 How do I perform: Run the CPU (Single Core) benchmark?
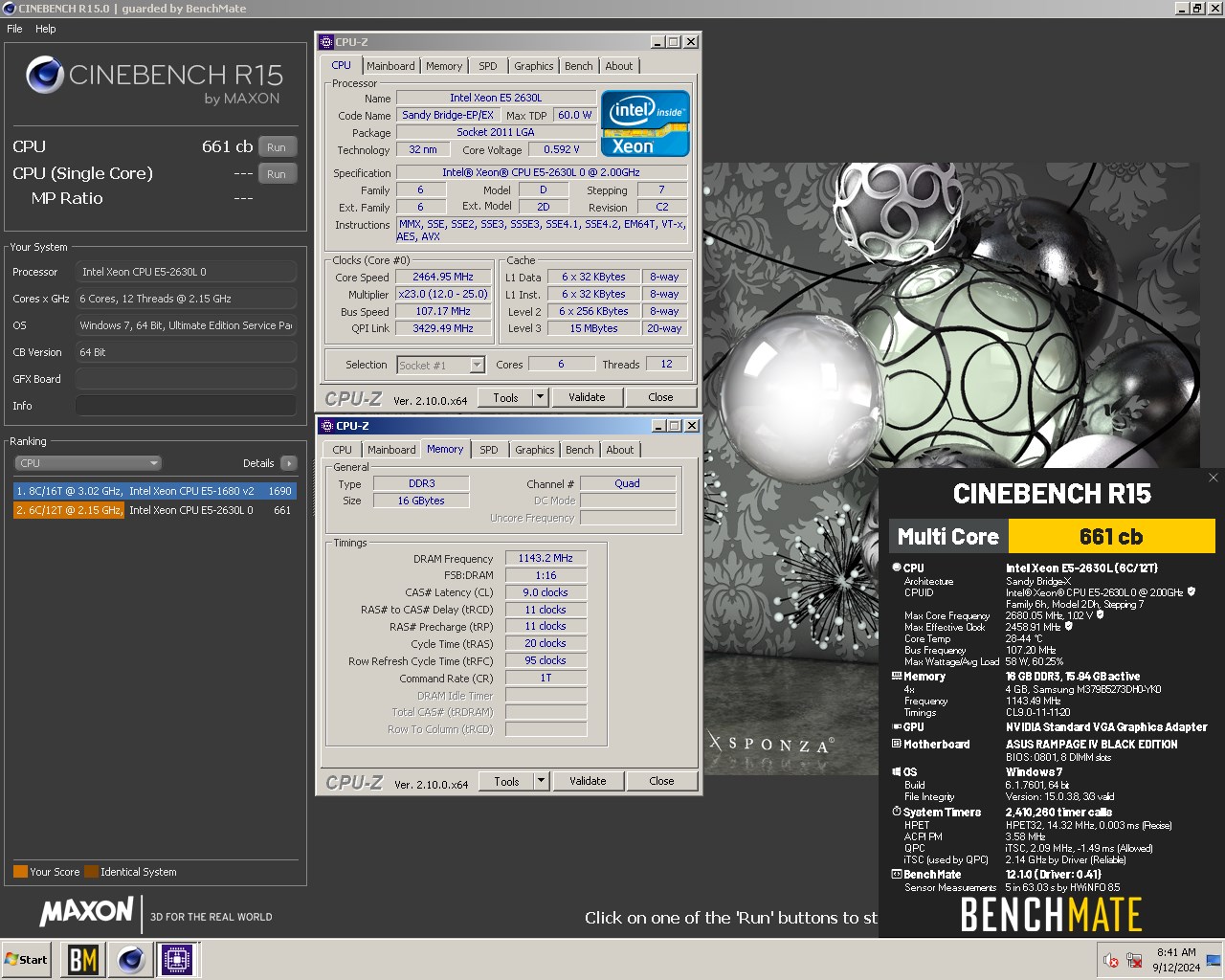tap(277, 174)
